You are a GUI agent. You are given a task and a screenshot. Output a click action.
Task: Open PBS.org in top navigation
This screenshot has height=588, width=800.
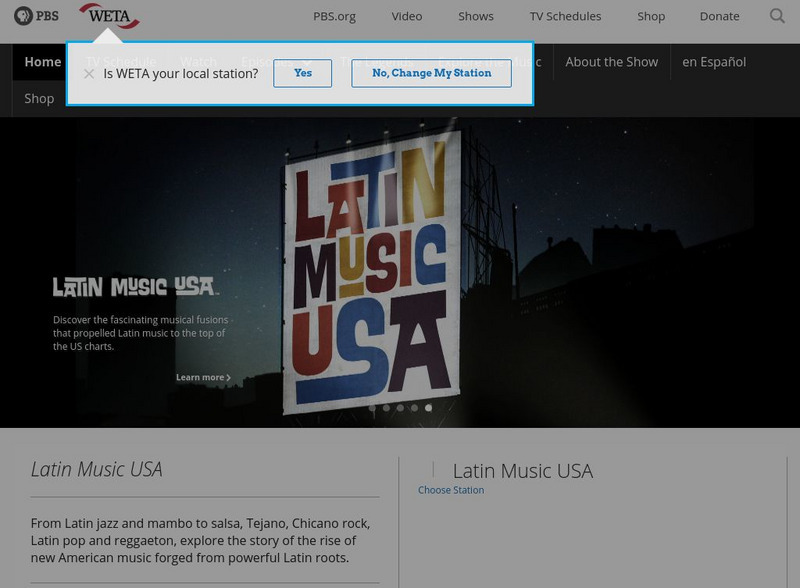(334, 16)
